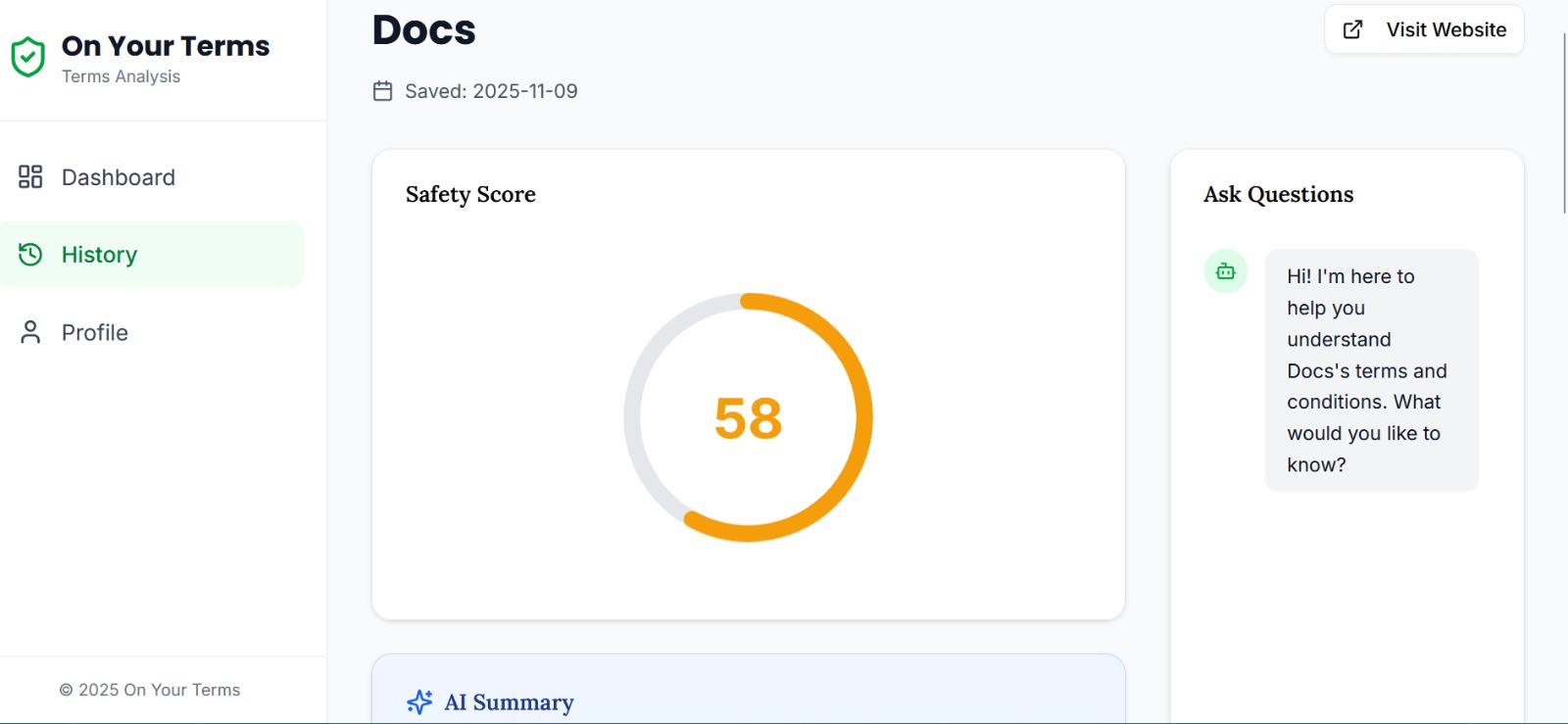The height and width of the screenshot is (724, 1568).
Task: Click the external link icon on Visit Website
Action: pos(1353,29)
